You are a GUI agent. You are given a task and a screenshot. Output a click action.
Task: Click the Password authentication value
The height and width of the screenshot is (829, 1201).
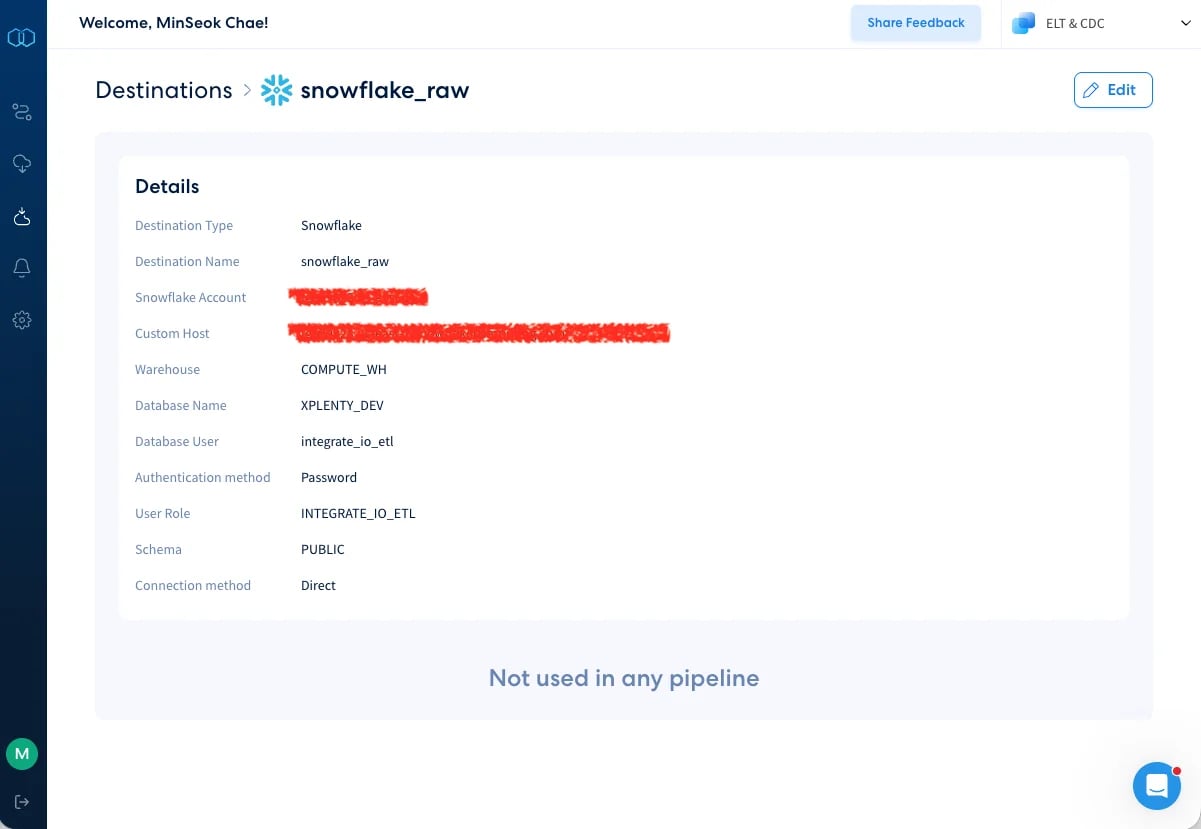tap(329, 478)
